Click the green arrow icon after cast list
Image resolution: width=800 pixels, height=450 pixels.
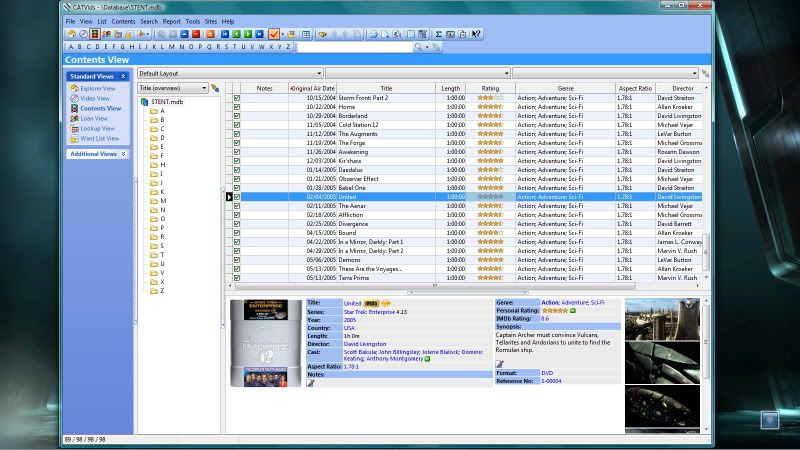tap(428, 359)
